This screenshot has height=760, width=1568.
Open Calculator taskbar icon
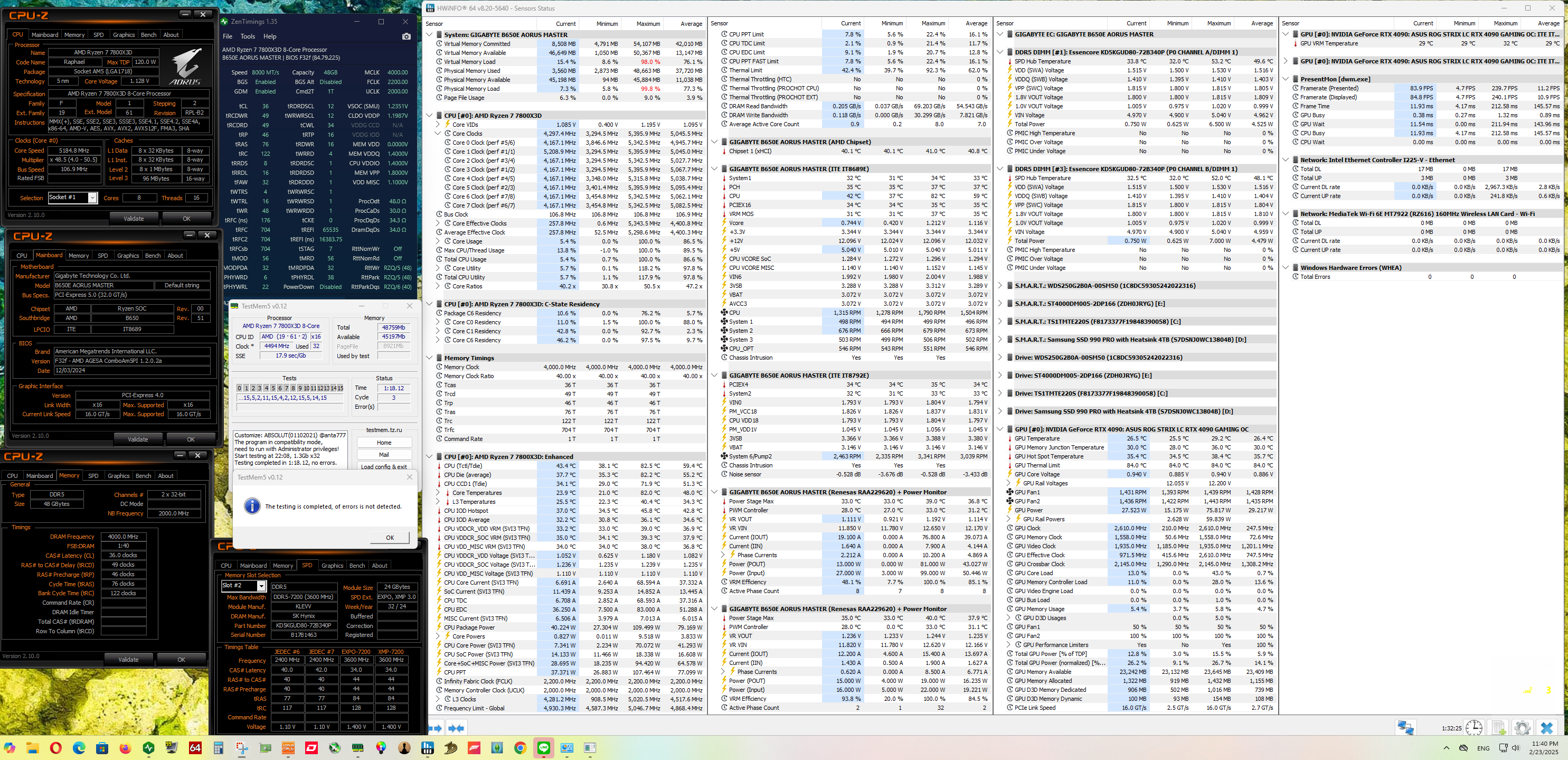point(219,748)
